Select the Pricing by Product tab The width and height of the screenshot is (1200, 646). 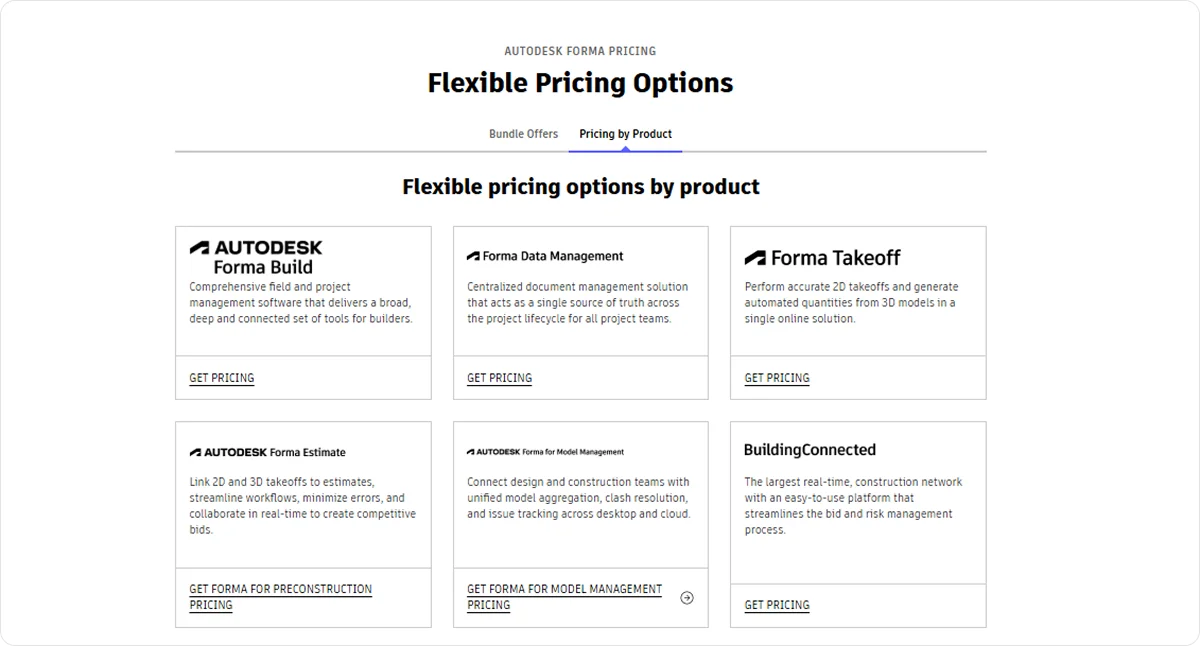point(625,133)
